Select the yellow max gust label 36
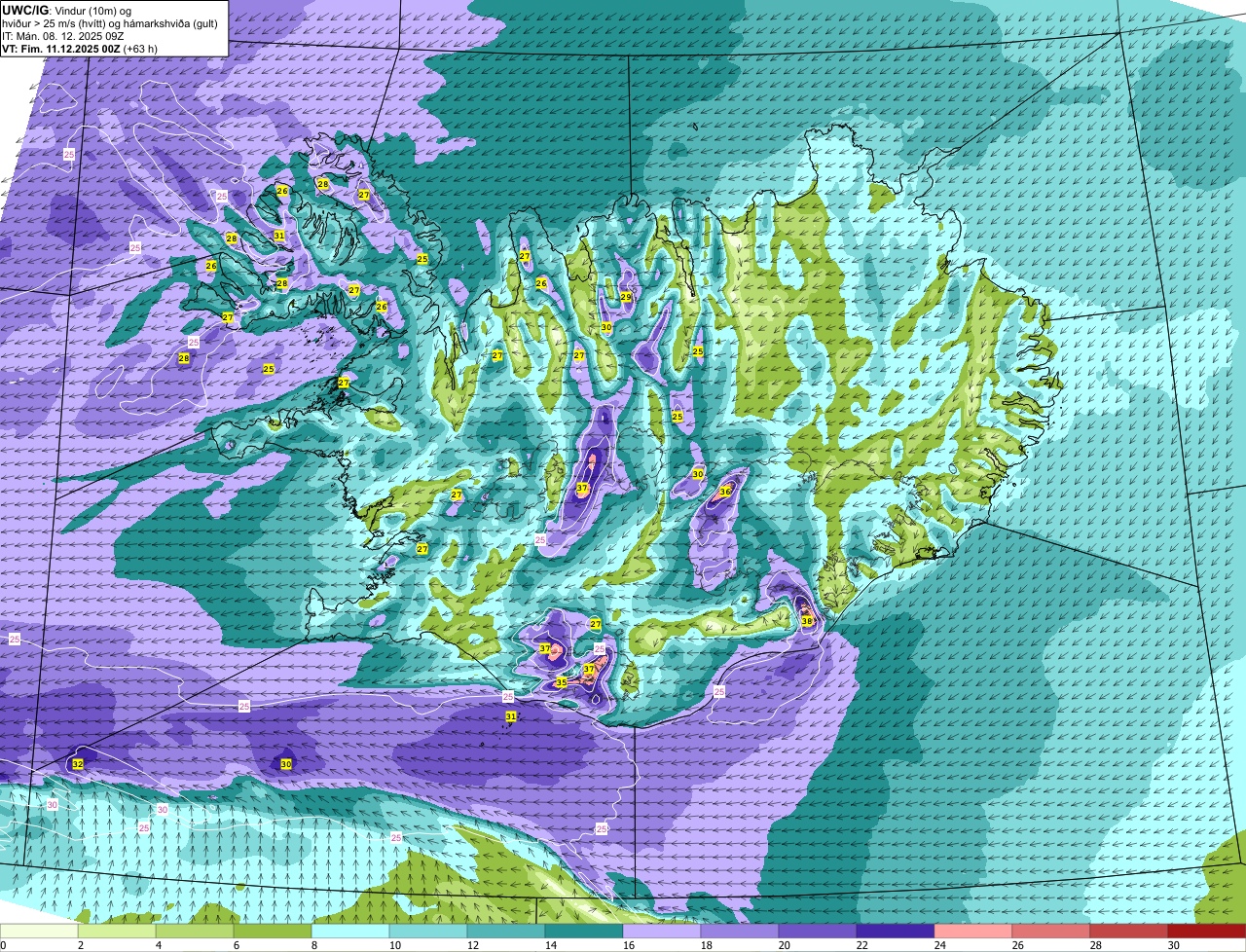Image resolution: width=1246 pixels, height=952 pixels. [x=725, y=492]
